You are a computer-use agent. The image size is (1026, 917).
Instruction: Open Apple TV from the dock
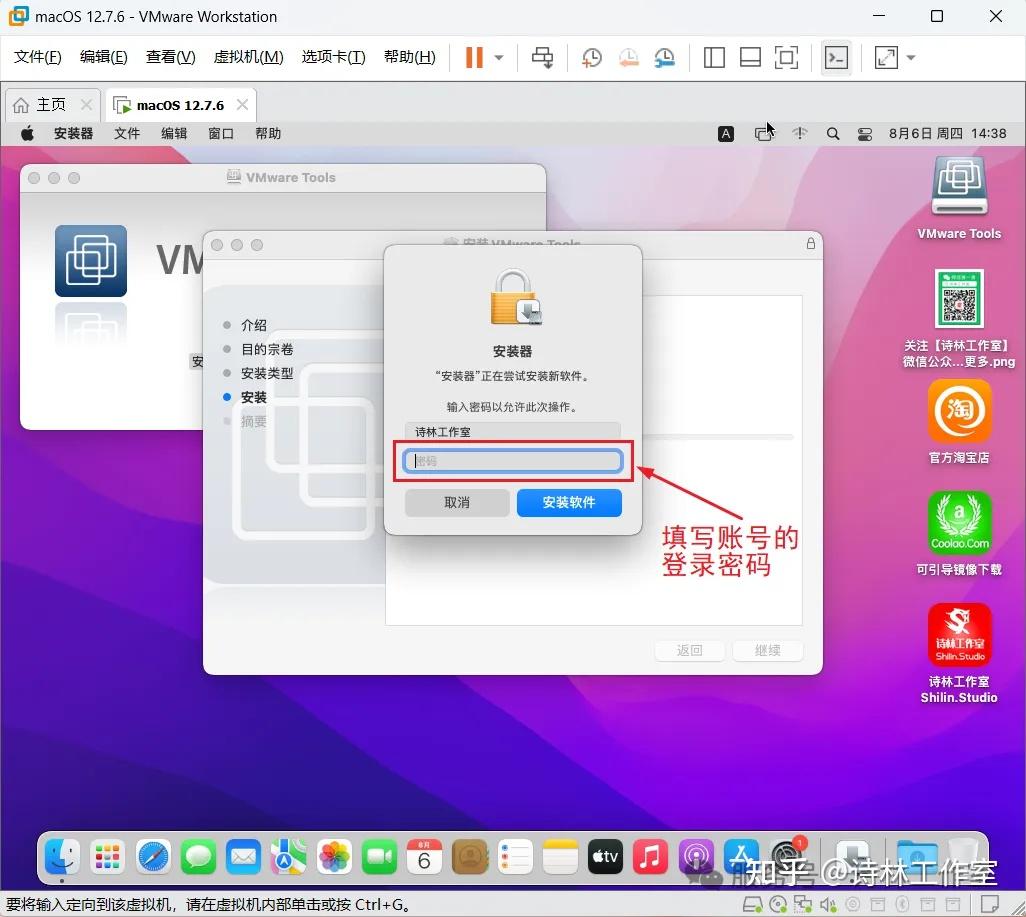(605, 856)
